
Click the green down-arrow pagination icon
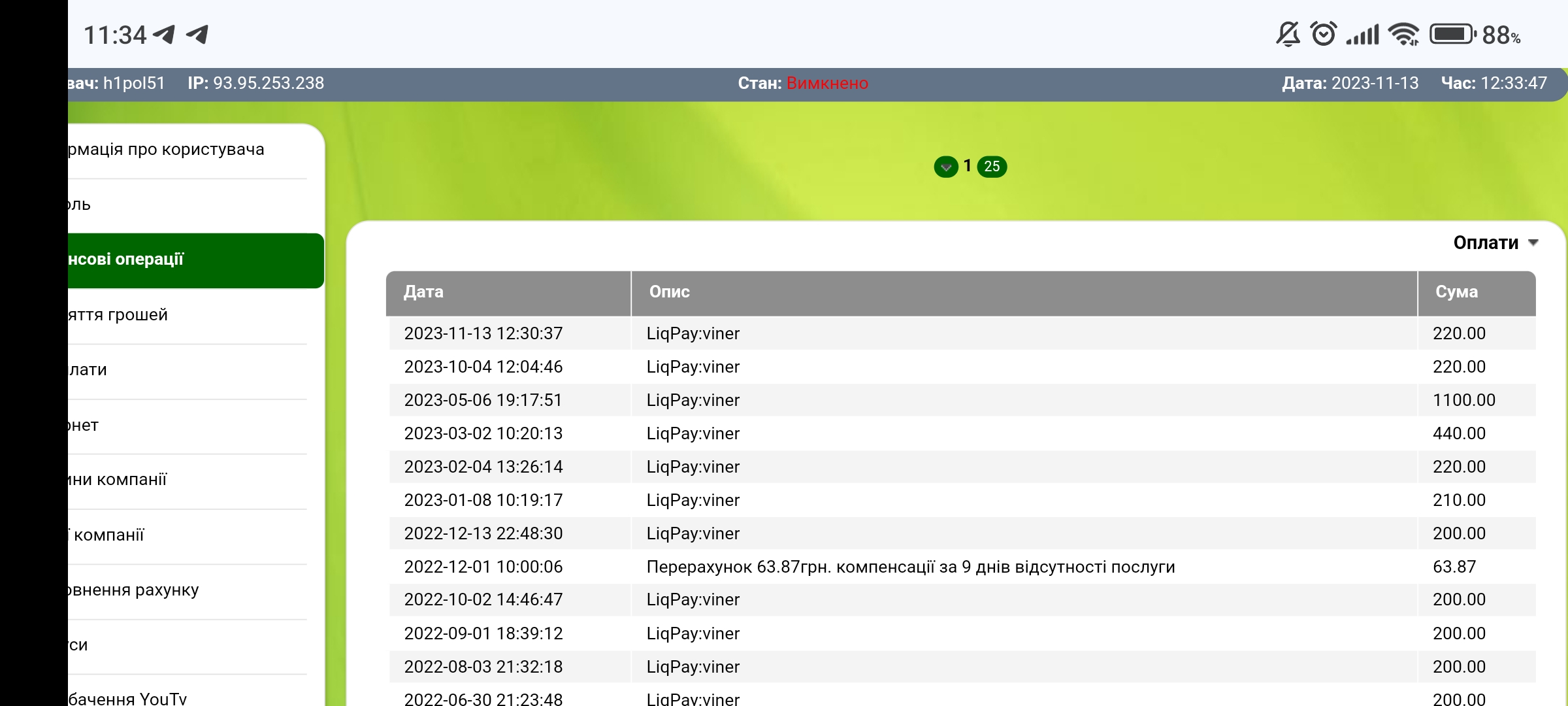(x=945, y=167)
